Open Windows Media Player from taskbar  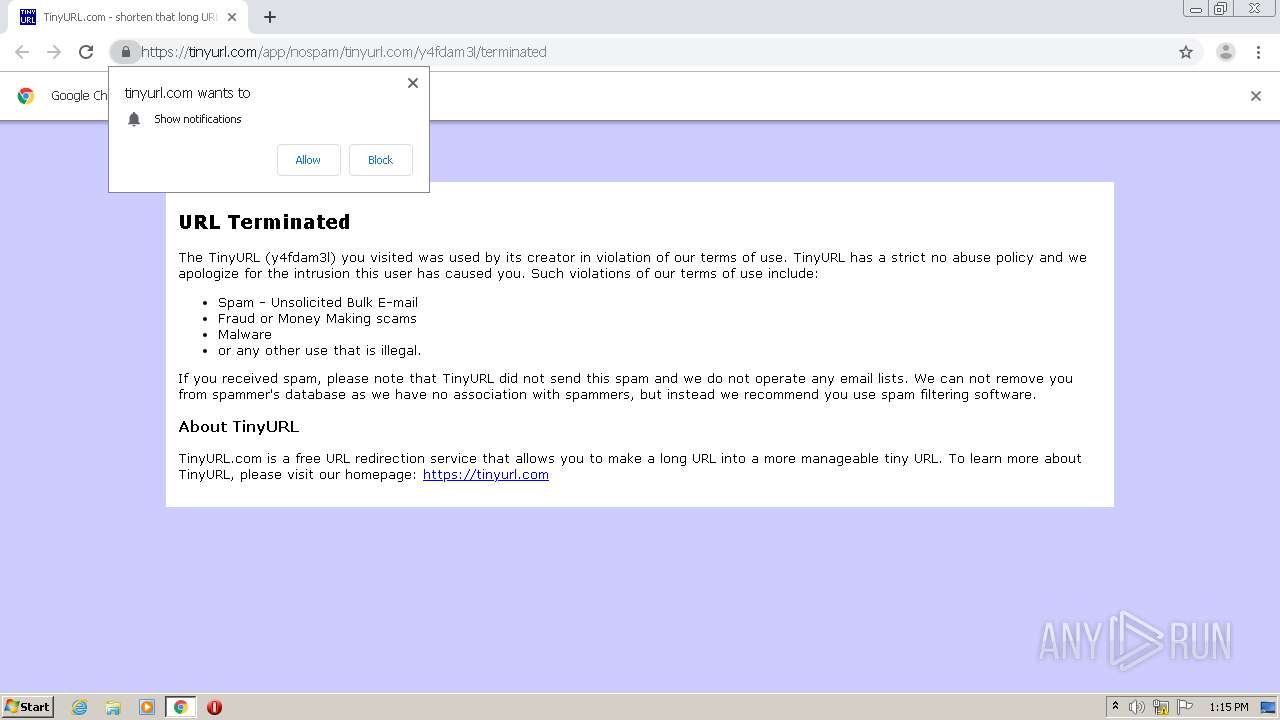coord(147,707)
